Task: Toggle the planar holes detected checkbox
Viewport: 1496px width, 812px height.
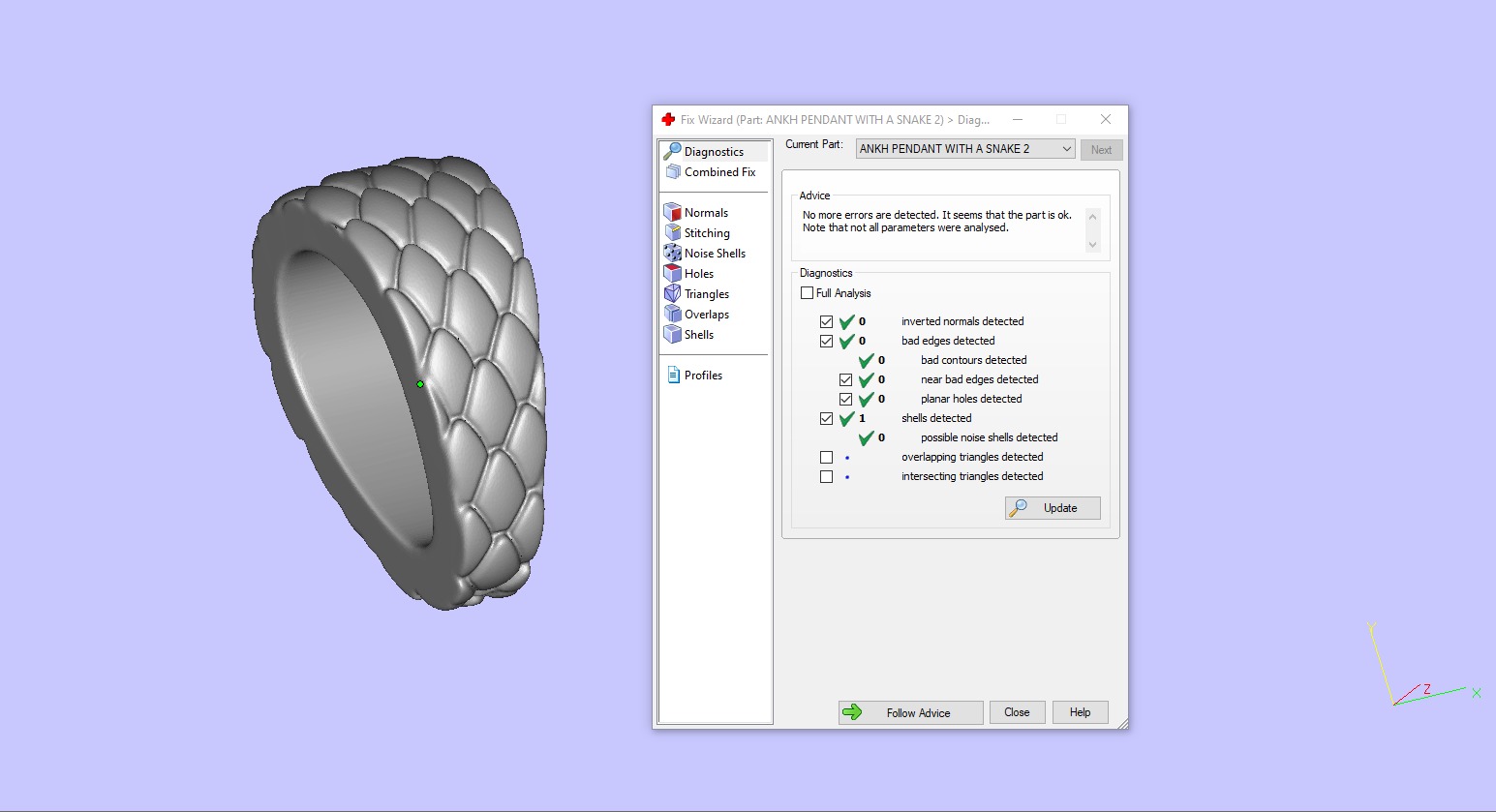Action: coord(845,399)
